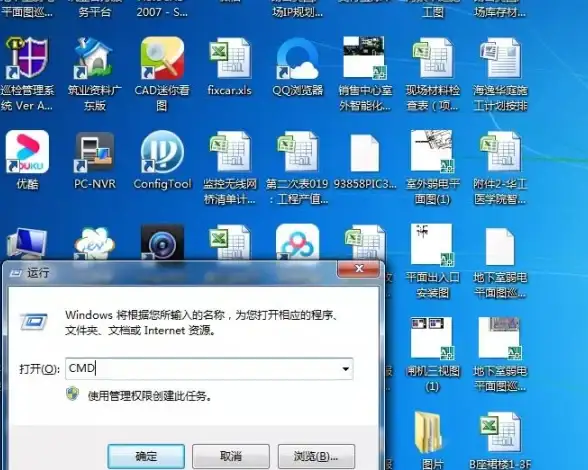Cancel the Run dialog via 取消
588x470 pixels.
pyautogui.click(x=231, y=456)
